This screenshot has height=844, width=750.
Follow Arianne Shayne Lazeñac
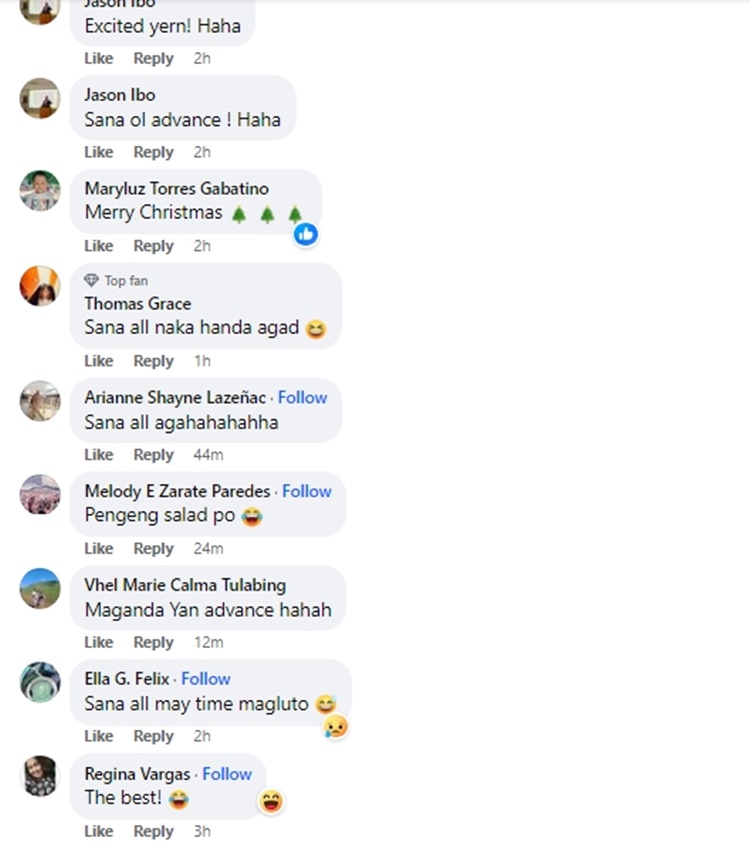[x=303, y=397]
